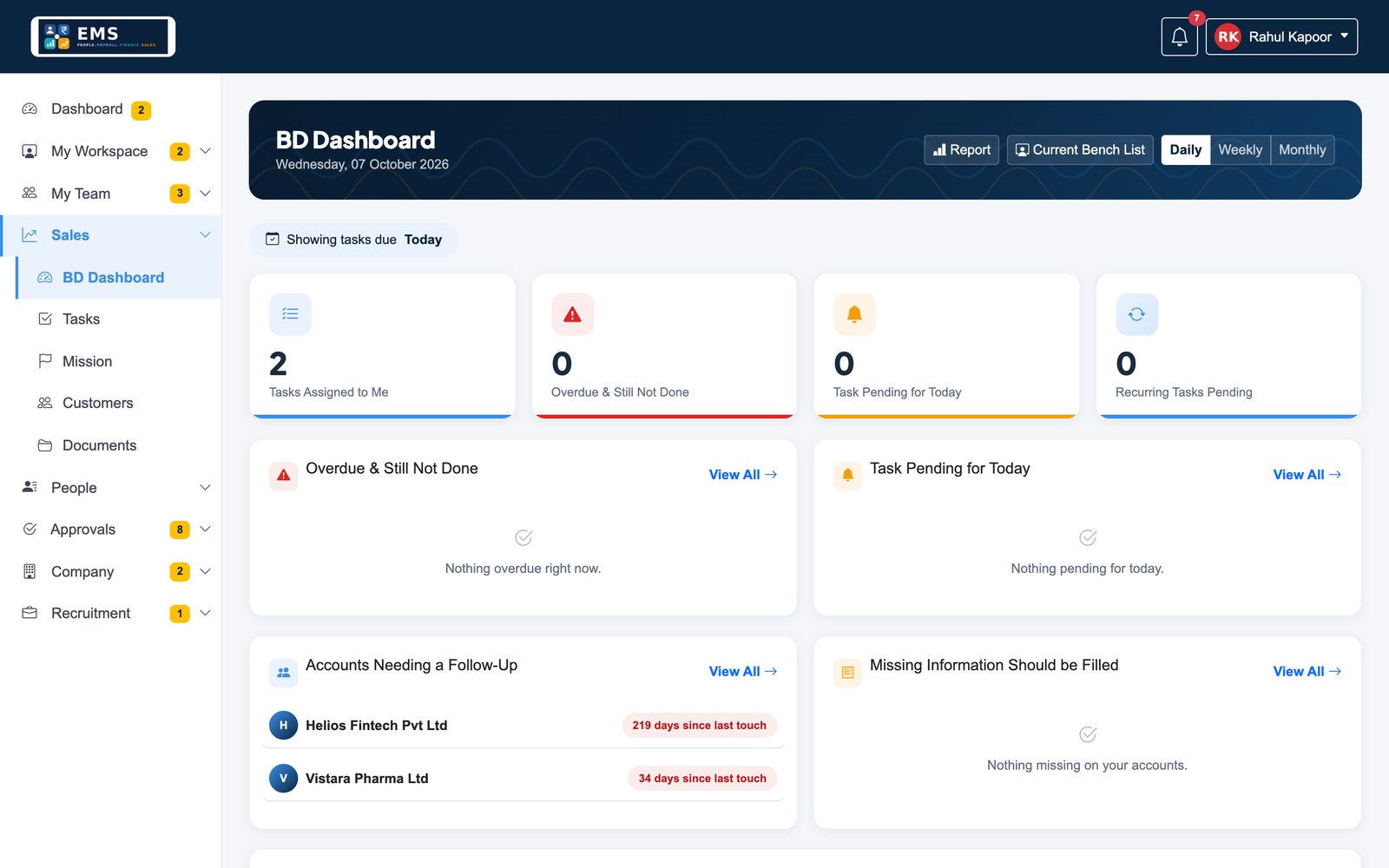Click the Tasks Assigned to Me list icon

pos(290,314)
